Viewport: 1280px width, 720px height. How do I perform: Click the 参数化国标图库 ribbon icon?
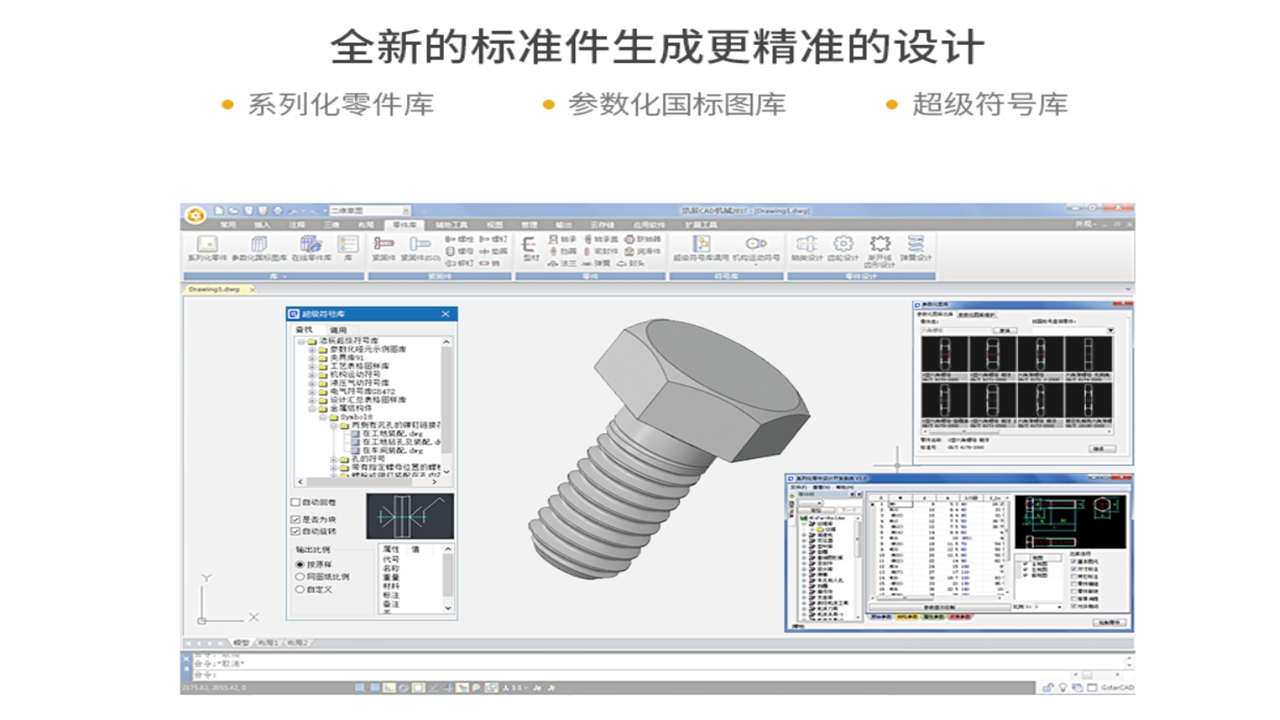(x=259, y=245)
